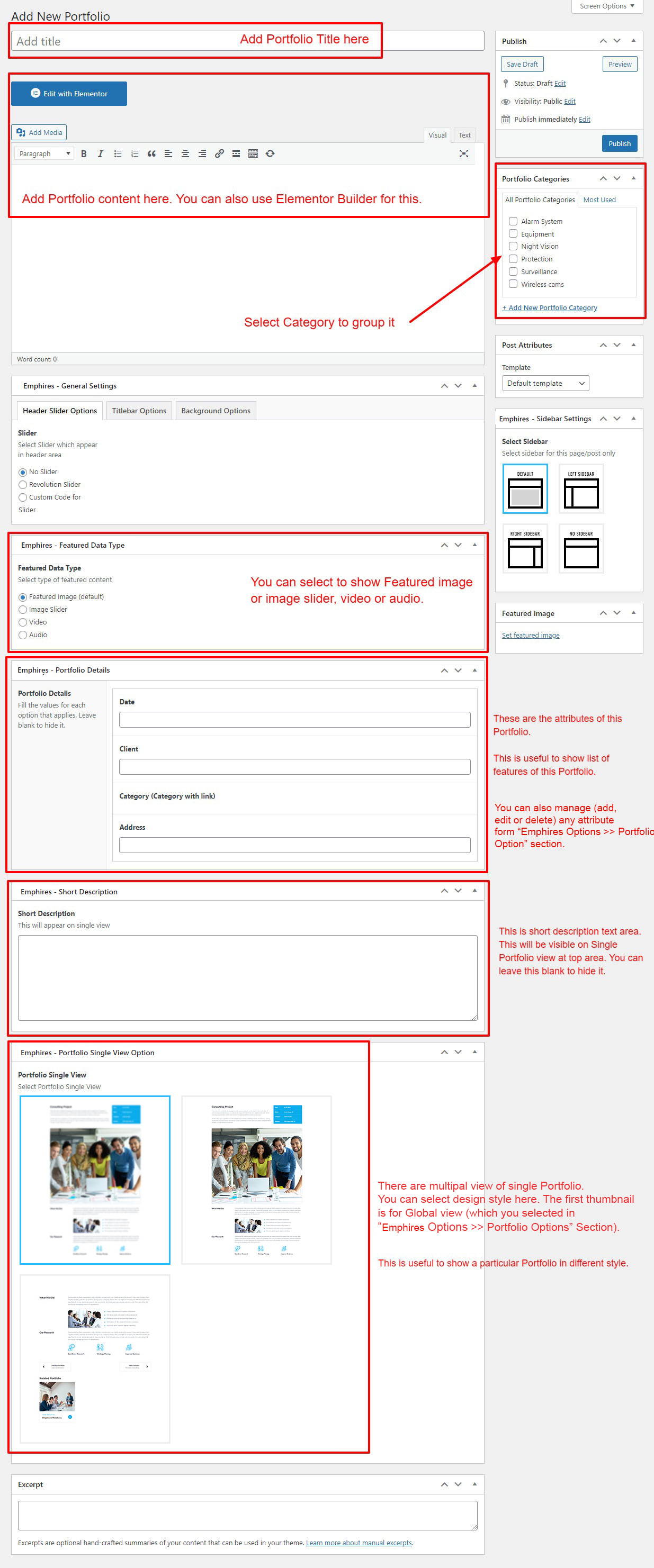654x1568 pixels.
Task: Click the Bold formatting icon
Action: pyautogui.click(x=84, y=154)
